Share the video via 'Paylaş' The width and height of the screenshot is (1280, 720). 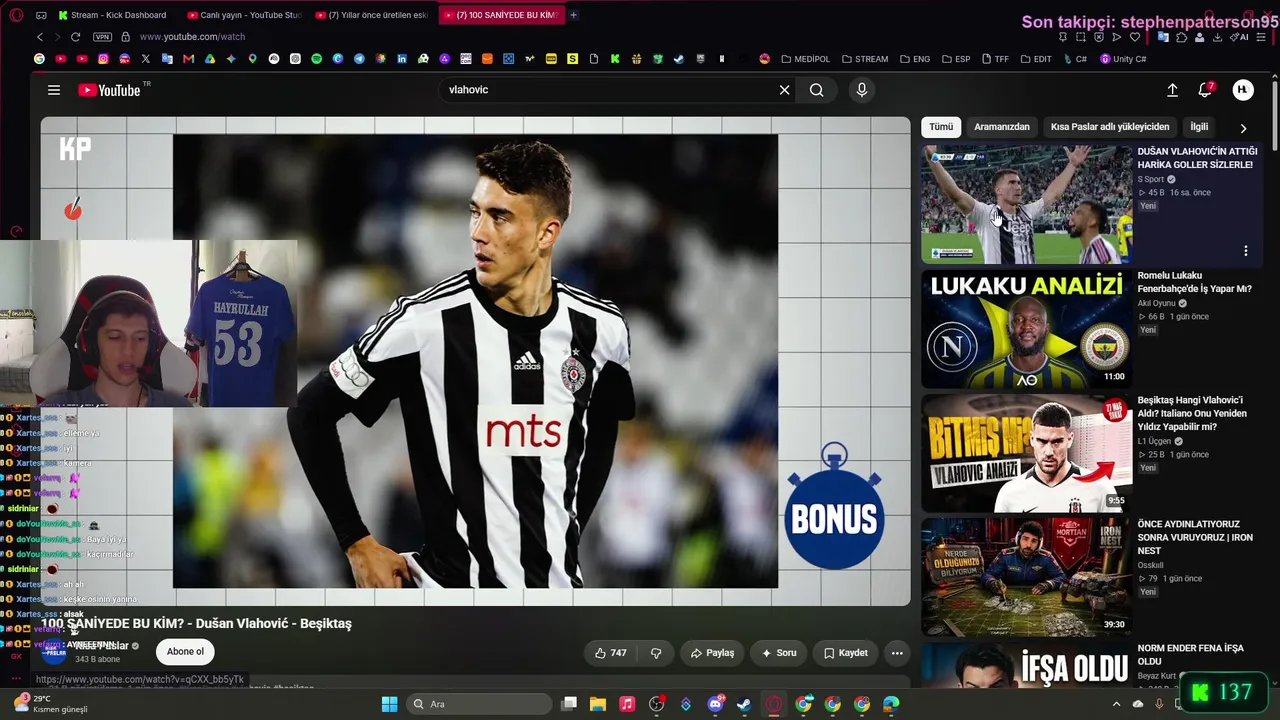click(712, 653)
